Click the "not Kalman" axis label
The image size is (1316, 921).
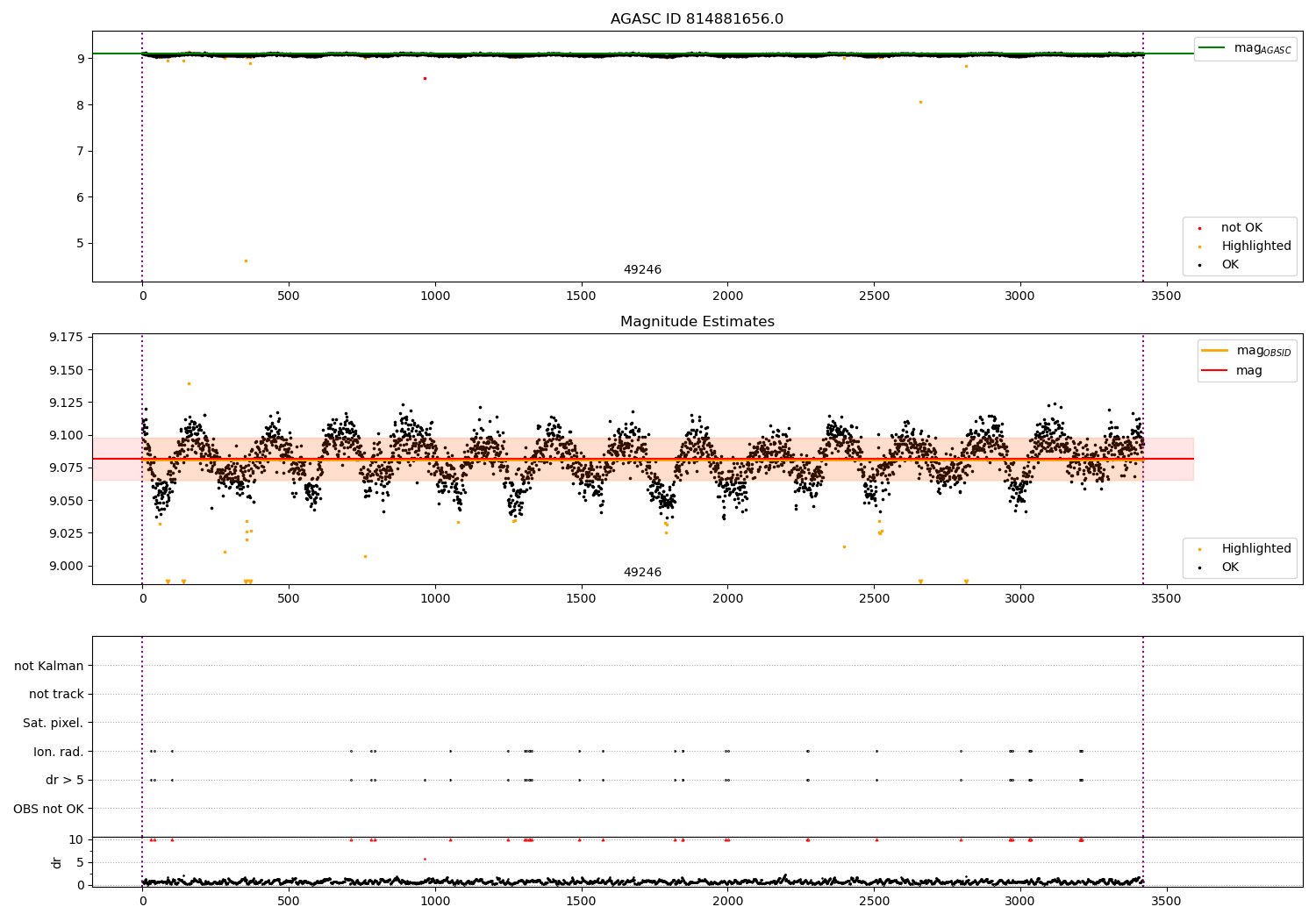pyautogui.click(x=49, y=666)
